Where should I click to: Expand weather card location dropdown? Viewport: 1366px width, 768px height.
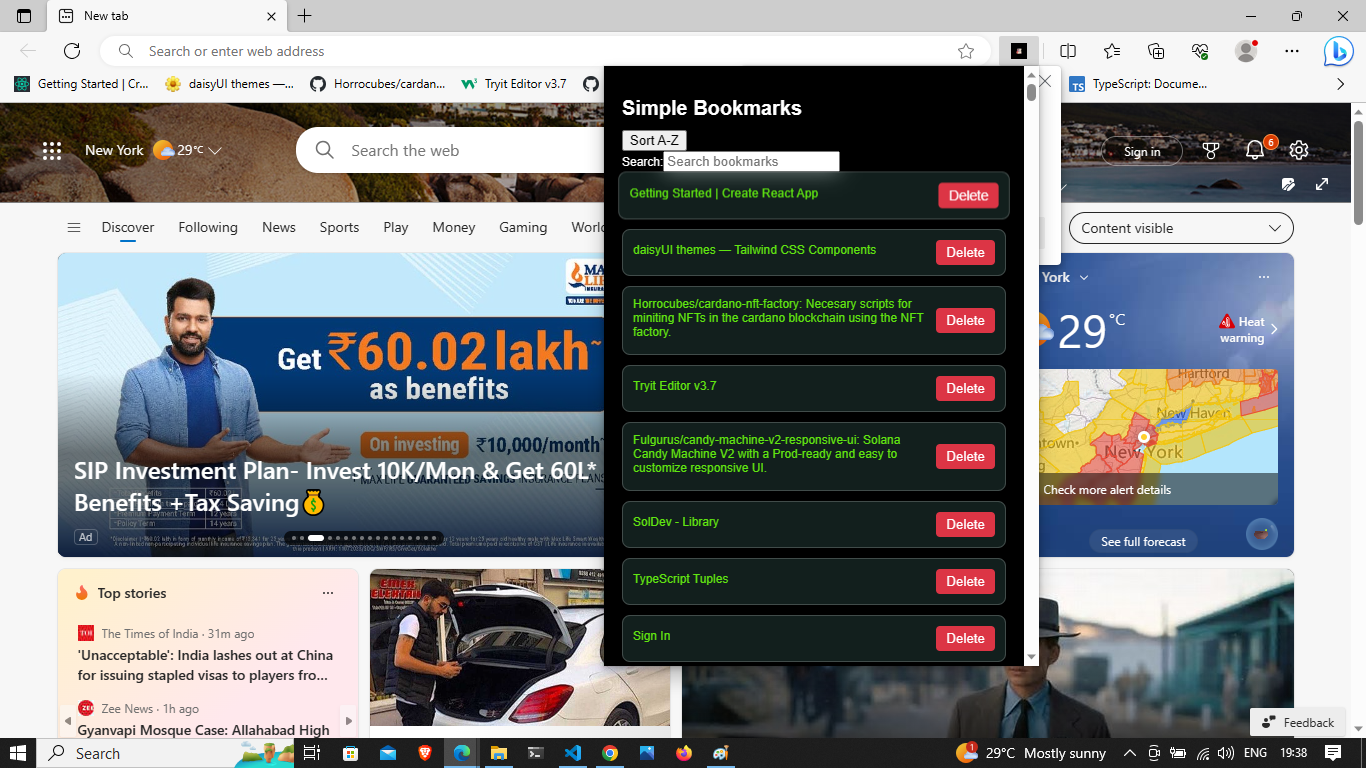click(x=1084, y=277)
